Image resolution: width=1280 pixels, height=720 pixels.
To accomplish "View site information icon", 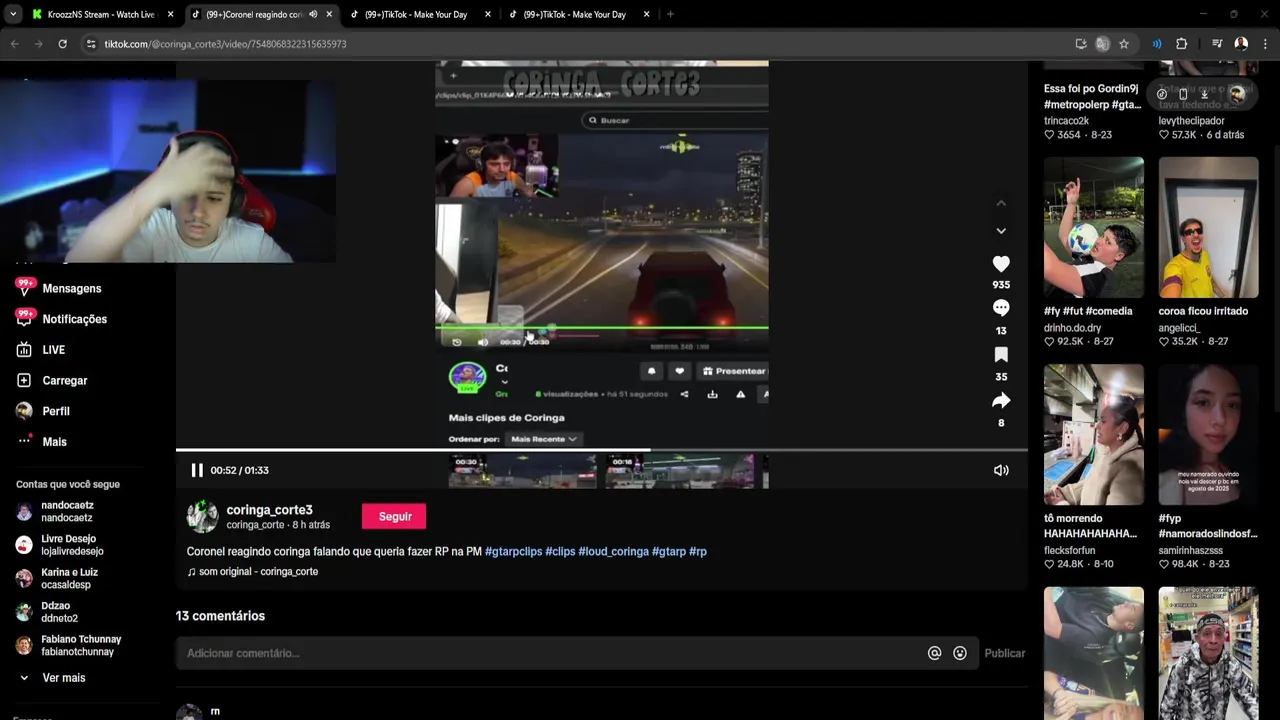I will click(x=91, y=44).
